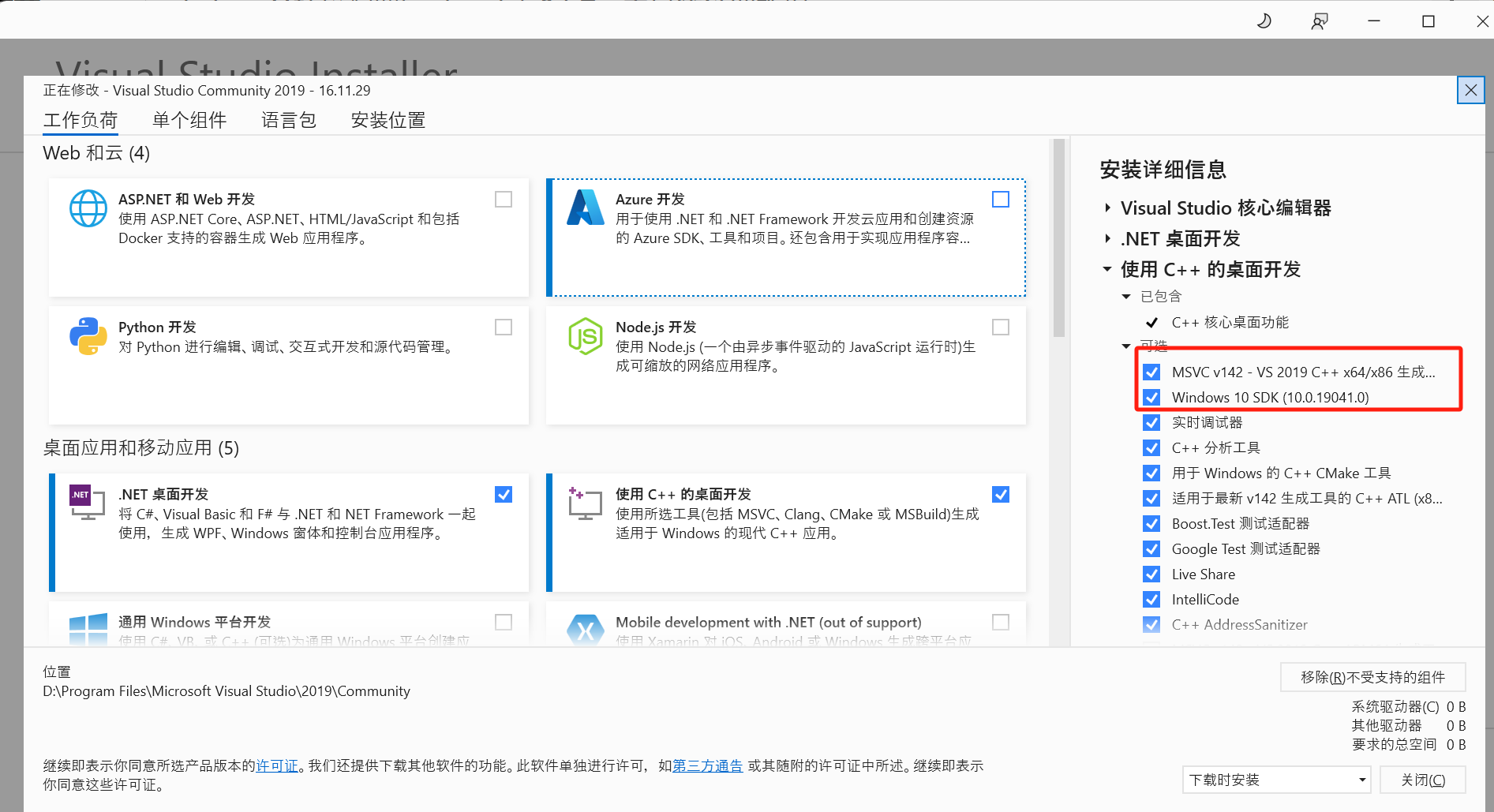Open the 第三方通告 third-party notices link
The width and height of the screenshot is (1494, 812).
pyautogui.click(x=708, y=765)
